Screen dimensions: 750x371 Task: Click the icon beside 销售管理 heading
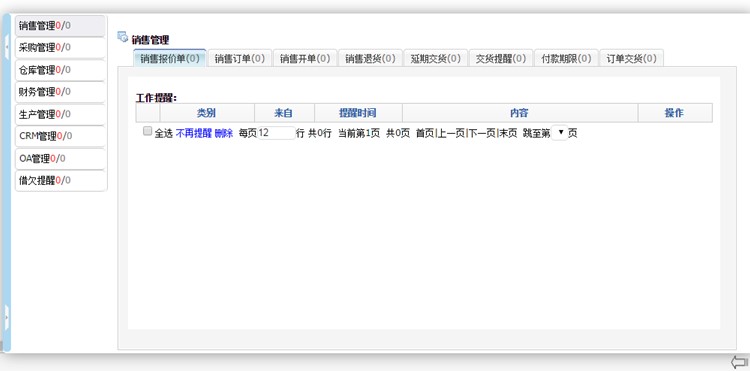coord(122,37)
